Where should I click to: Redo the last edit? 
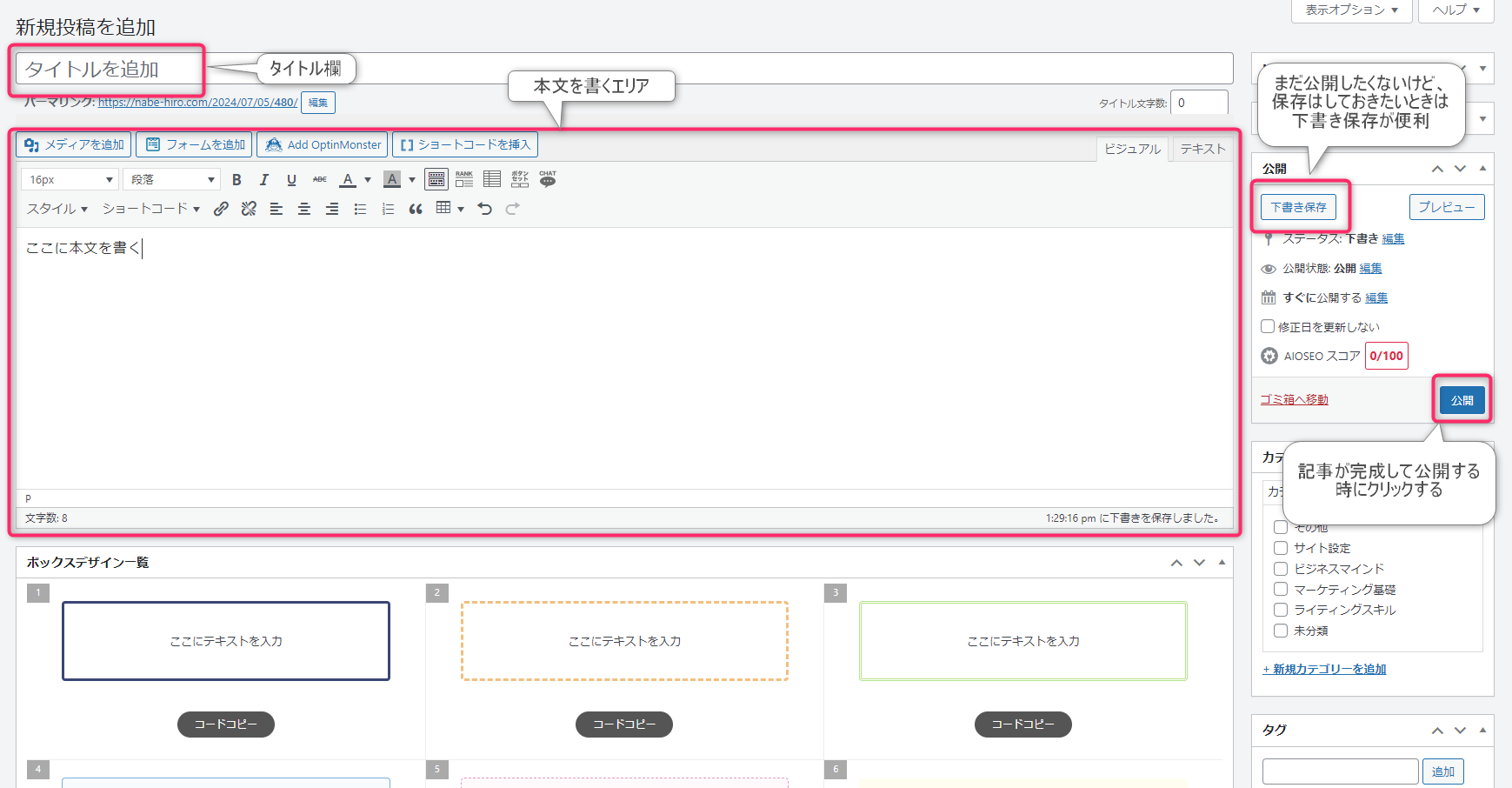513,209
